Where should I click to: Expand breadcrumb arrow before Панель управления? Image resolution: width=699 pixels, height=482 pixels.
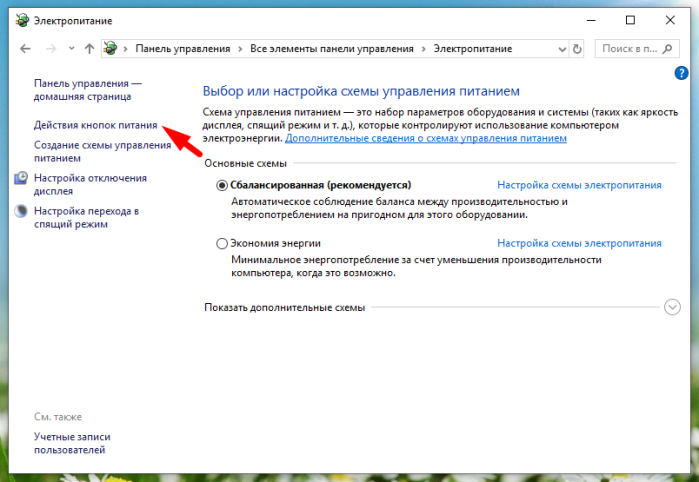point(126,49)
